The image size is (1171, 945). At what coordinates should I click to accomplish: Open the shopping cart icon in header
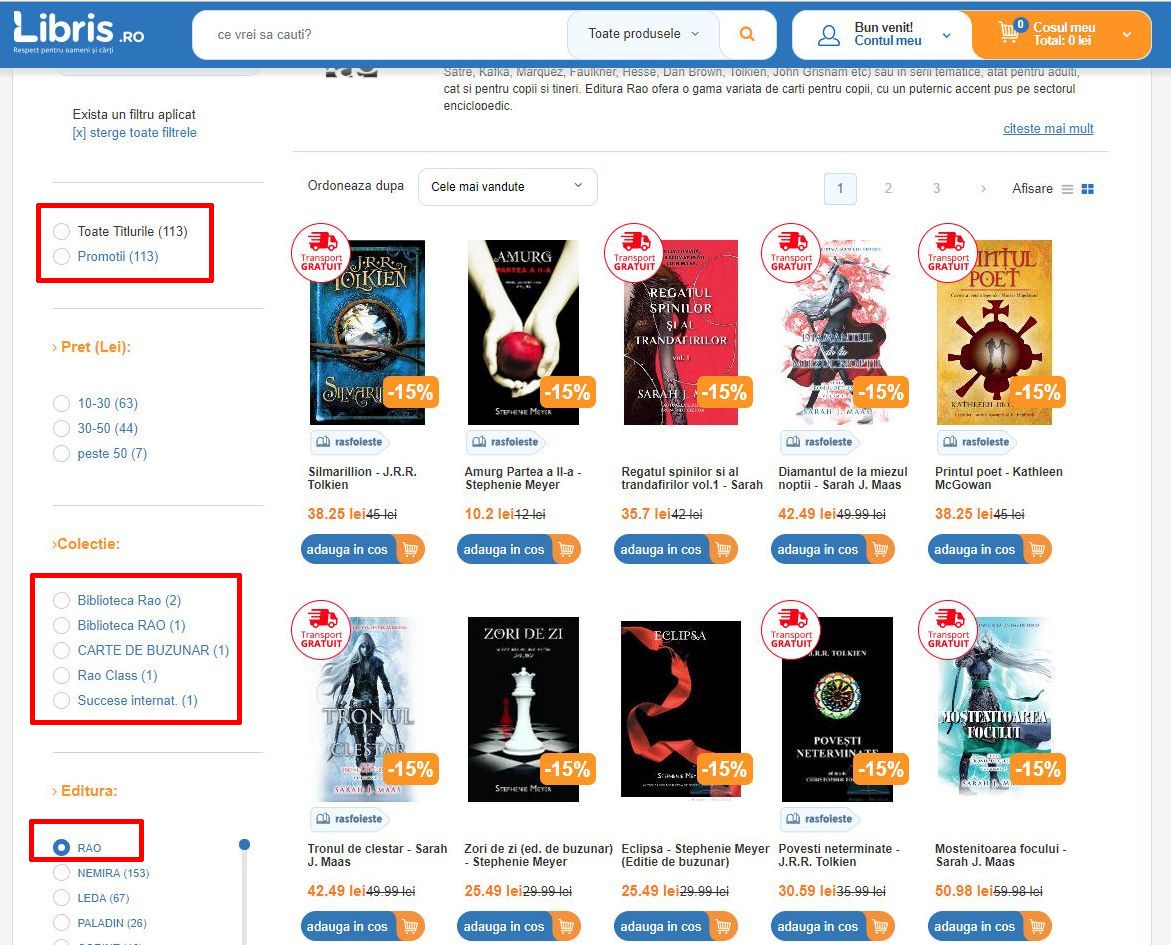tap(1009, 32)
